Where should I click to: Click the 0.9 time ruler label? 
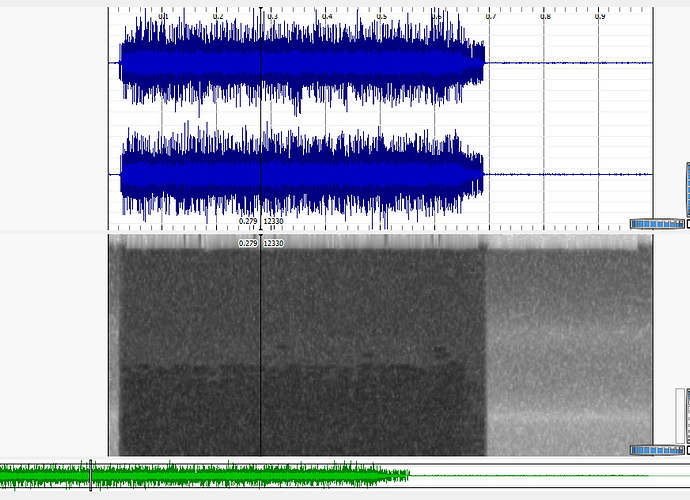[599, 17]
